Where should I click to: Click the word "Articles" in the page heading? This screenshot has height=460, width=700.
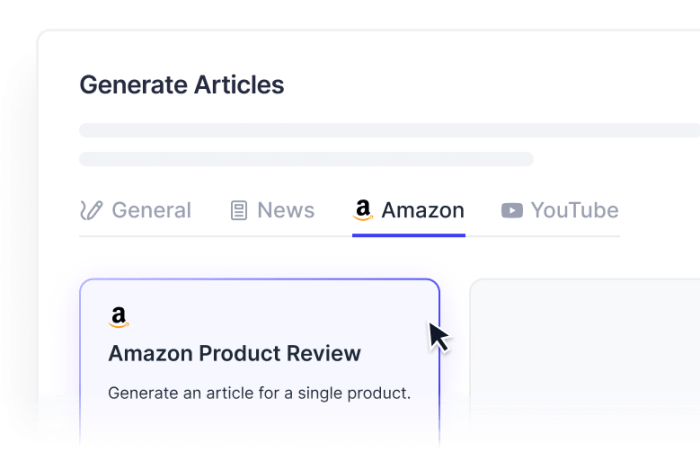click(x=236, y=85)
